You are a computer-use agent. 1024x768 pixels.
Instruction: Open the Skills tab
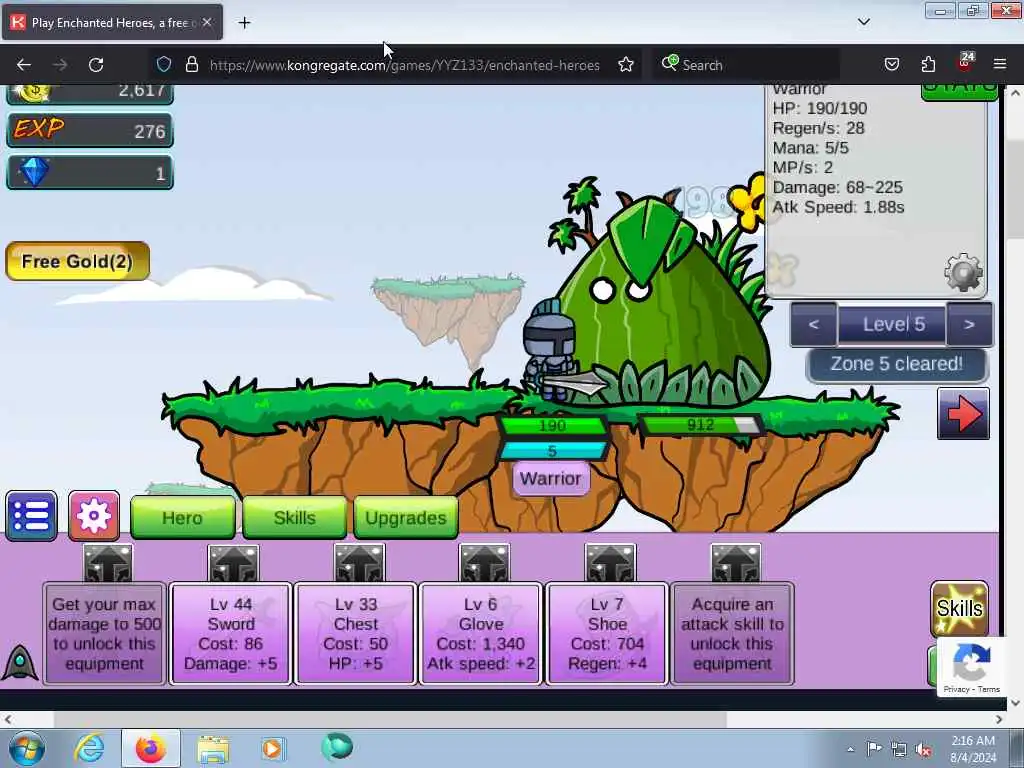pyautogui.click(x=295, y=518)
